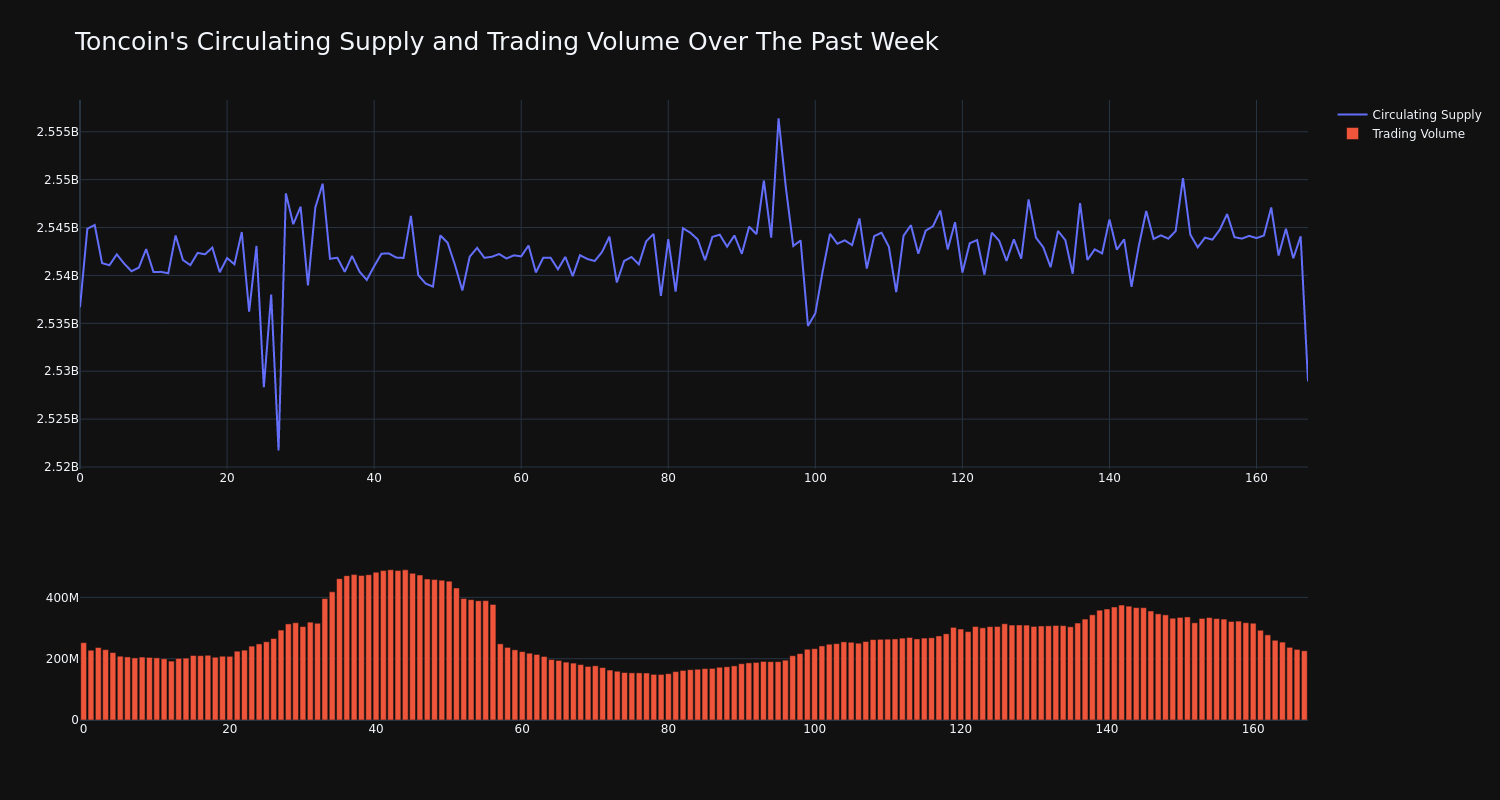Screen dimensions: 1500x800
Task: Click the 2.525B y-axis label
Action: (57, 419)
